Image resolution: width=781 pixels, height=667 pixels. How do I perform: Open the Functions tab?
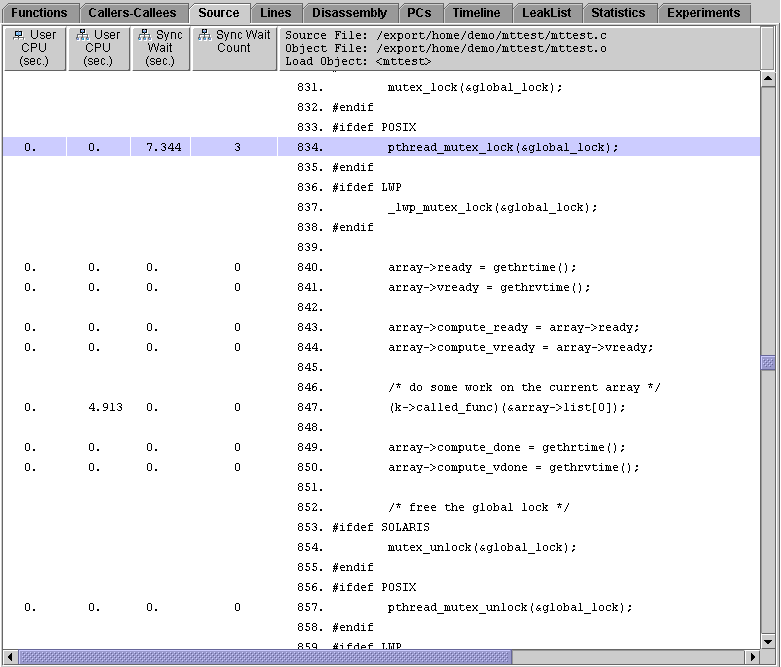[39, 13]
